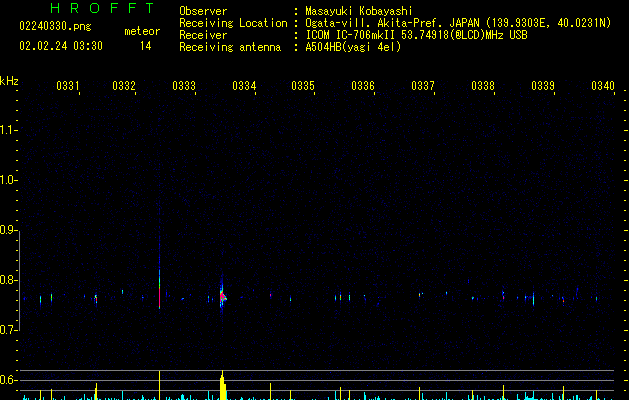Image resolution: width=629 pixels, height=400 pixels.
Task: Click the 1.1 frequency axis label
Action: tap(8, 130)
